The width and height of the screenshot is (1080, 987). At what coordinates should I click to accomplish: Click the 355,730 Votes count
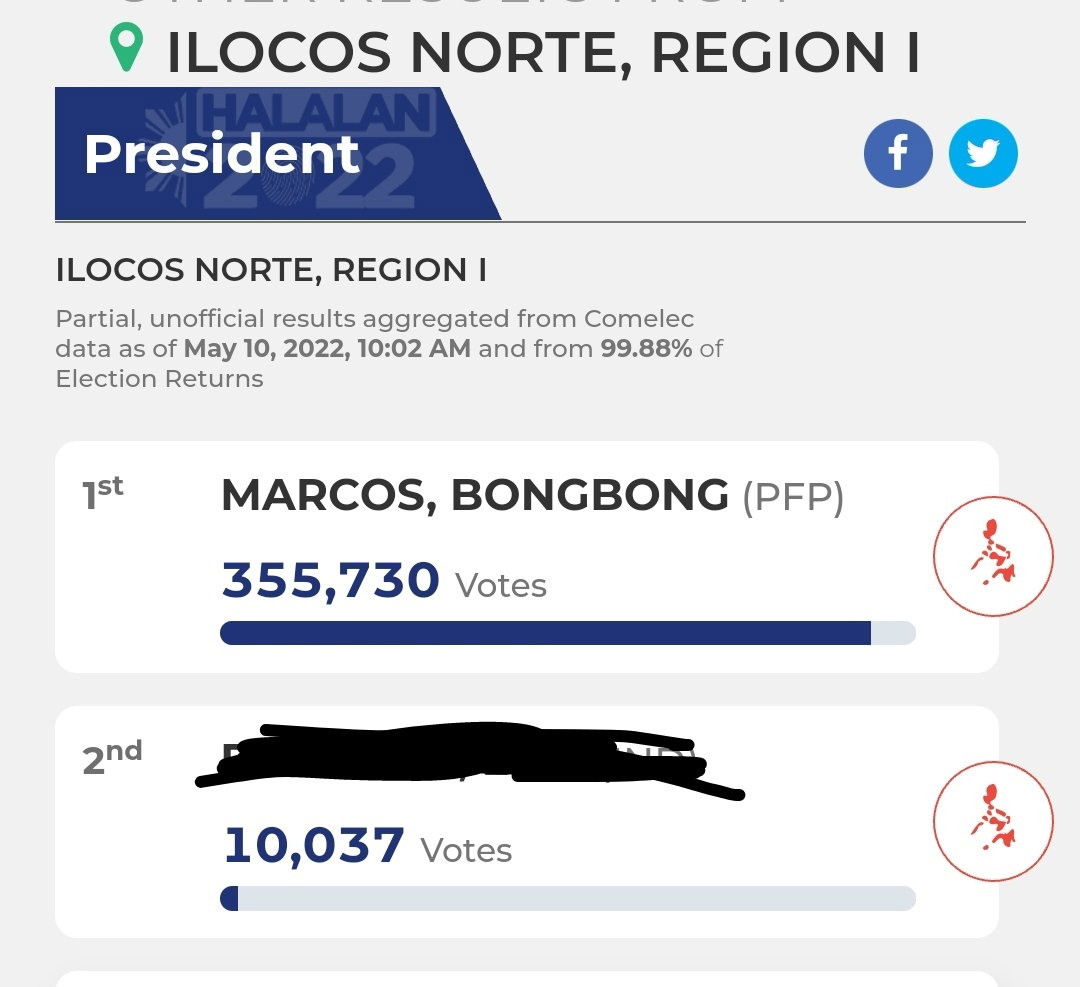(384, 581)
